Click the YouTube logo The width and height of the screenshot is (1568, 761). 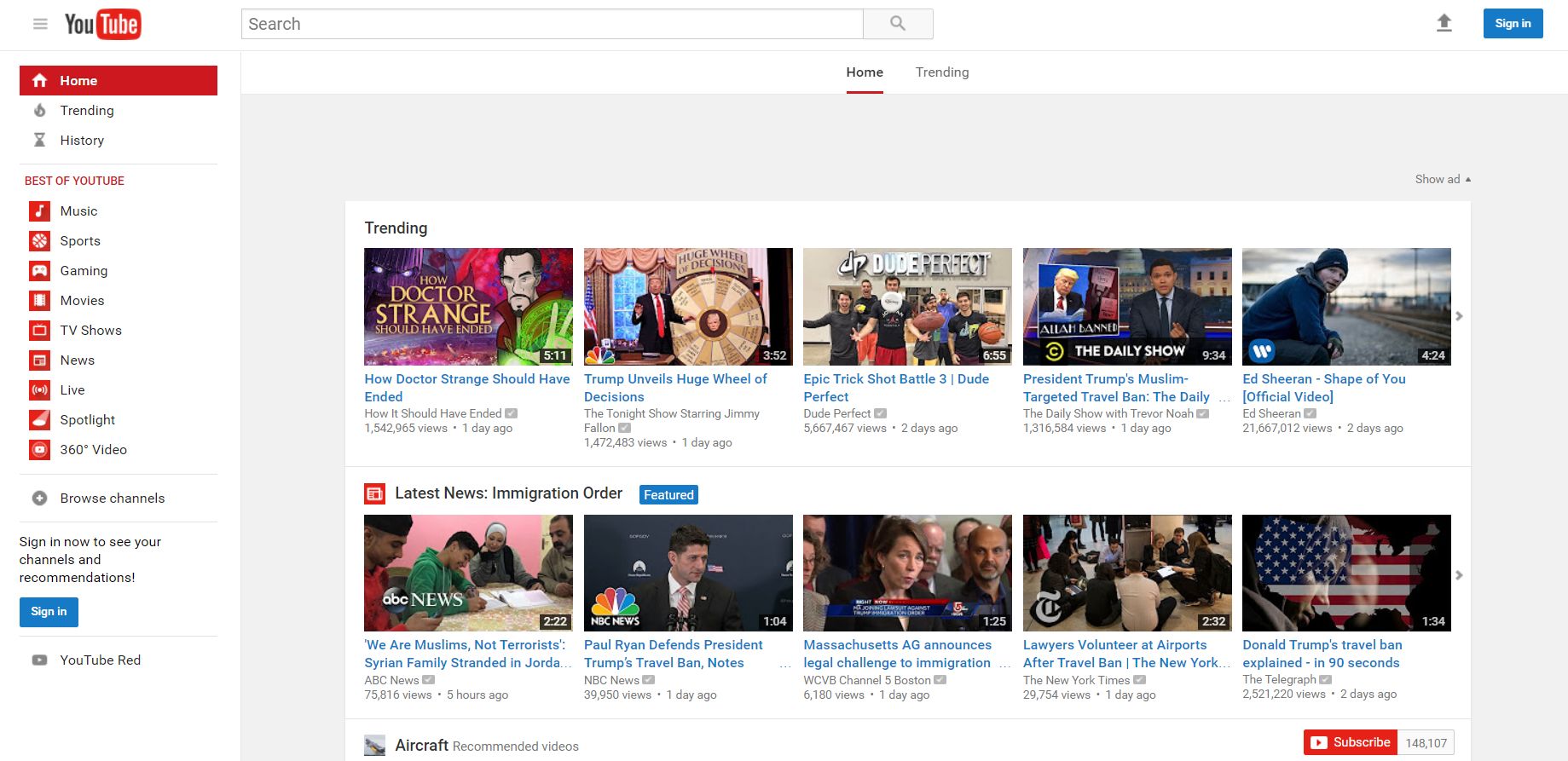(102, 25)
